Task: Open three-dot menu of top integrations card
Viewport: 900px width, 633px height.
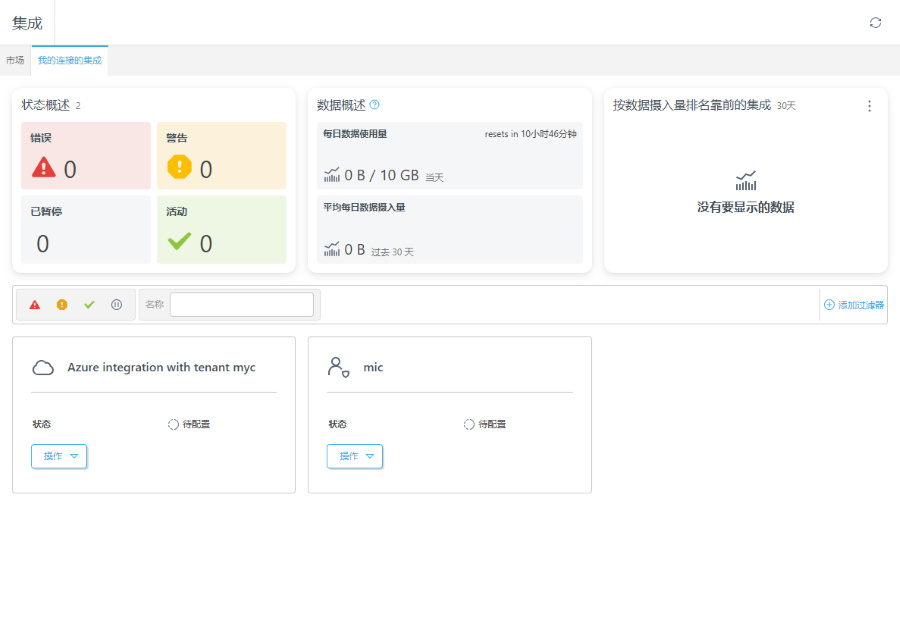Action: (x=869, y=106)
